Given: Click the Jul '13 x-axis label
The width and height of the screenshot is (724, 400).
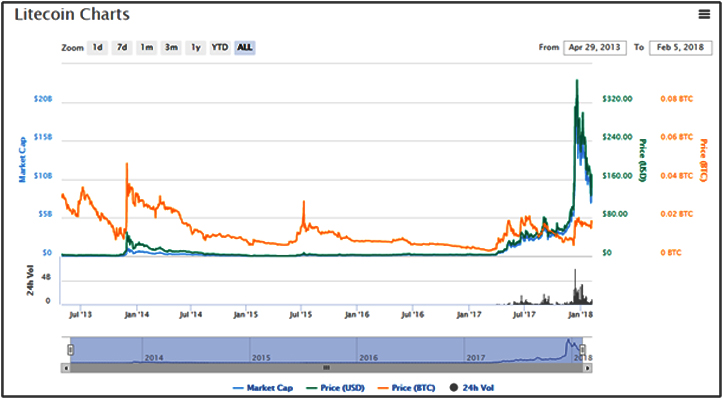Looking at the screenshot, I should click(x=80, y=315).
